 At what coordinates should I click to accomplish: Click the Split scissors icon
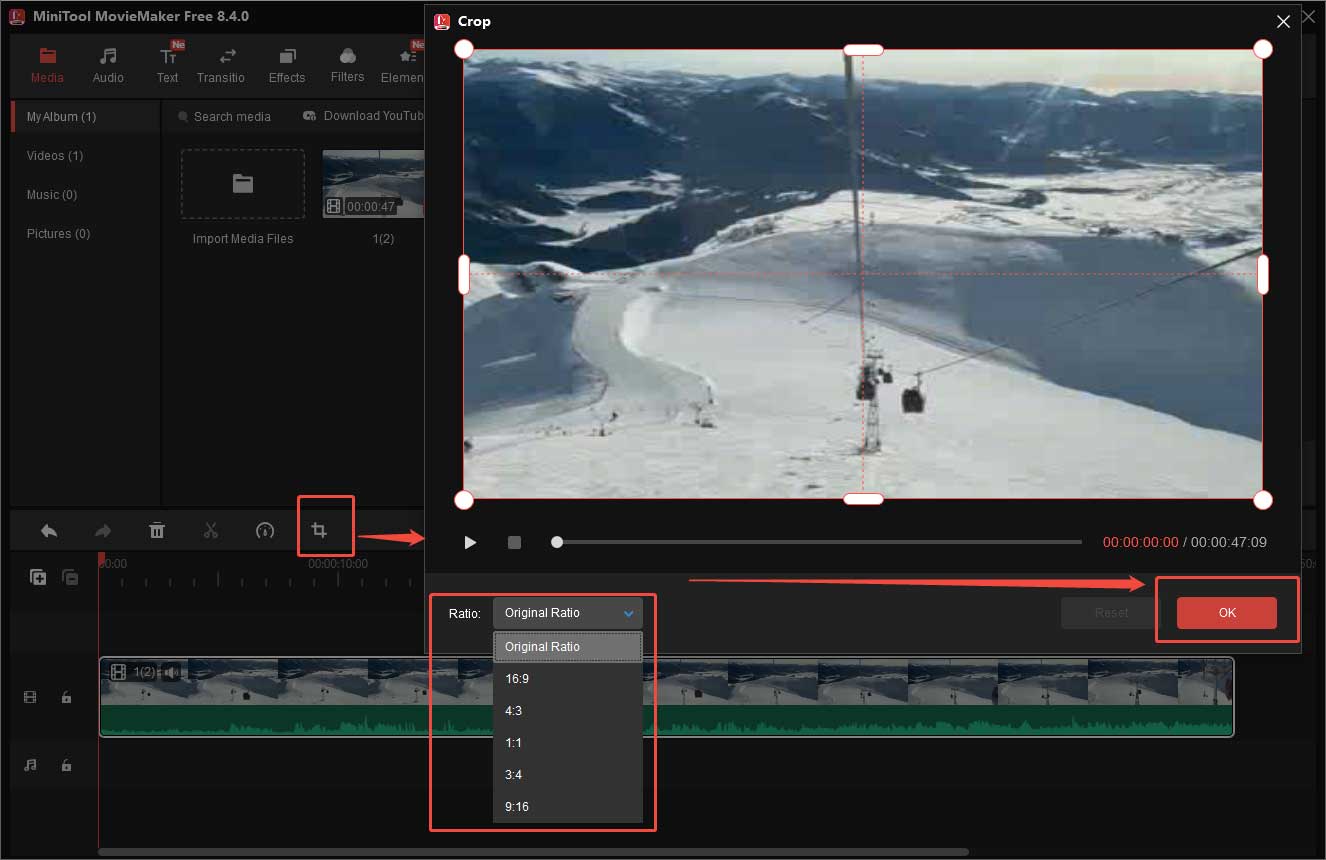211,530
